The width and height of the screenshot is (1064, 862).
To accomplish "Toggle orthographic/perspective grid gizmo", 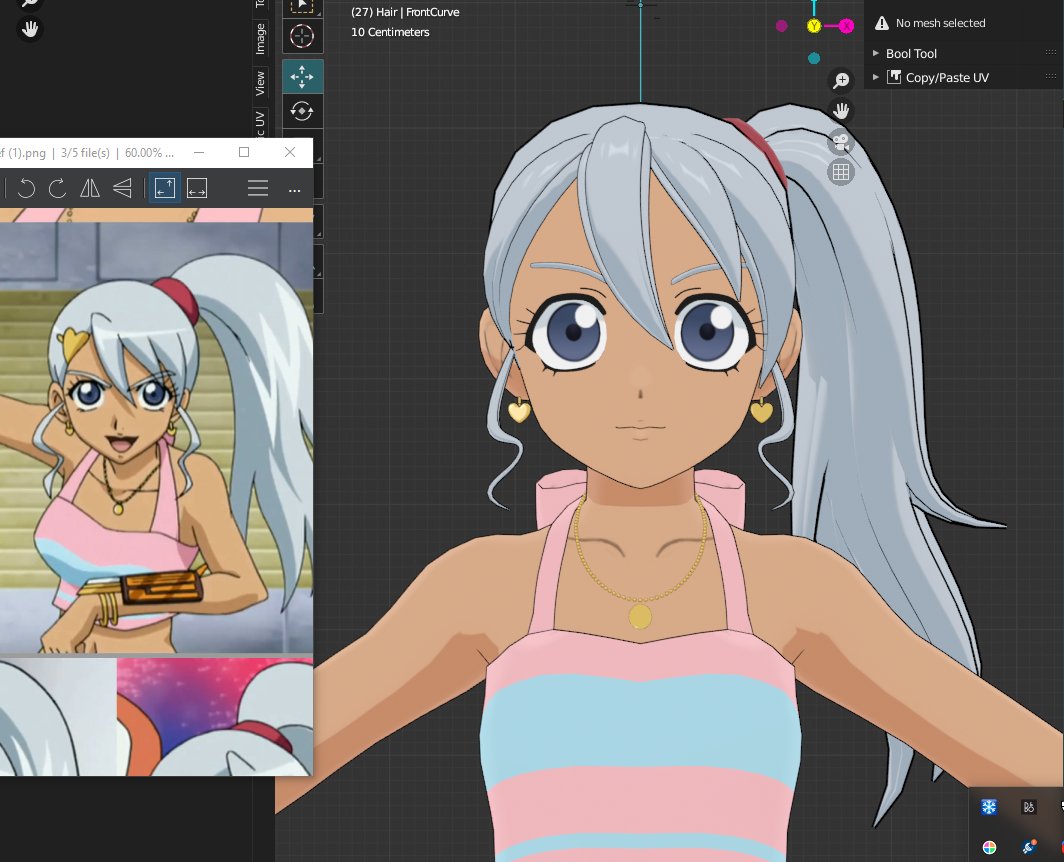I will (x=841, y=172).
